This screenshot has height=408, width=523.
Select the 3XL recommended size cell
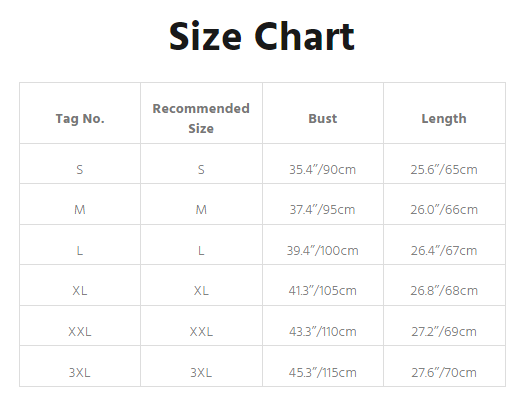pos(201,373)
